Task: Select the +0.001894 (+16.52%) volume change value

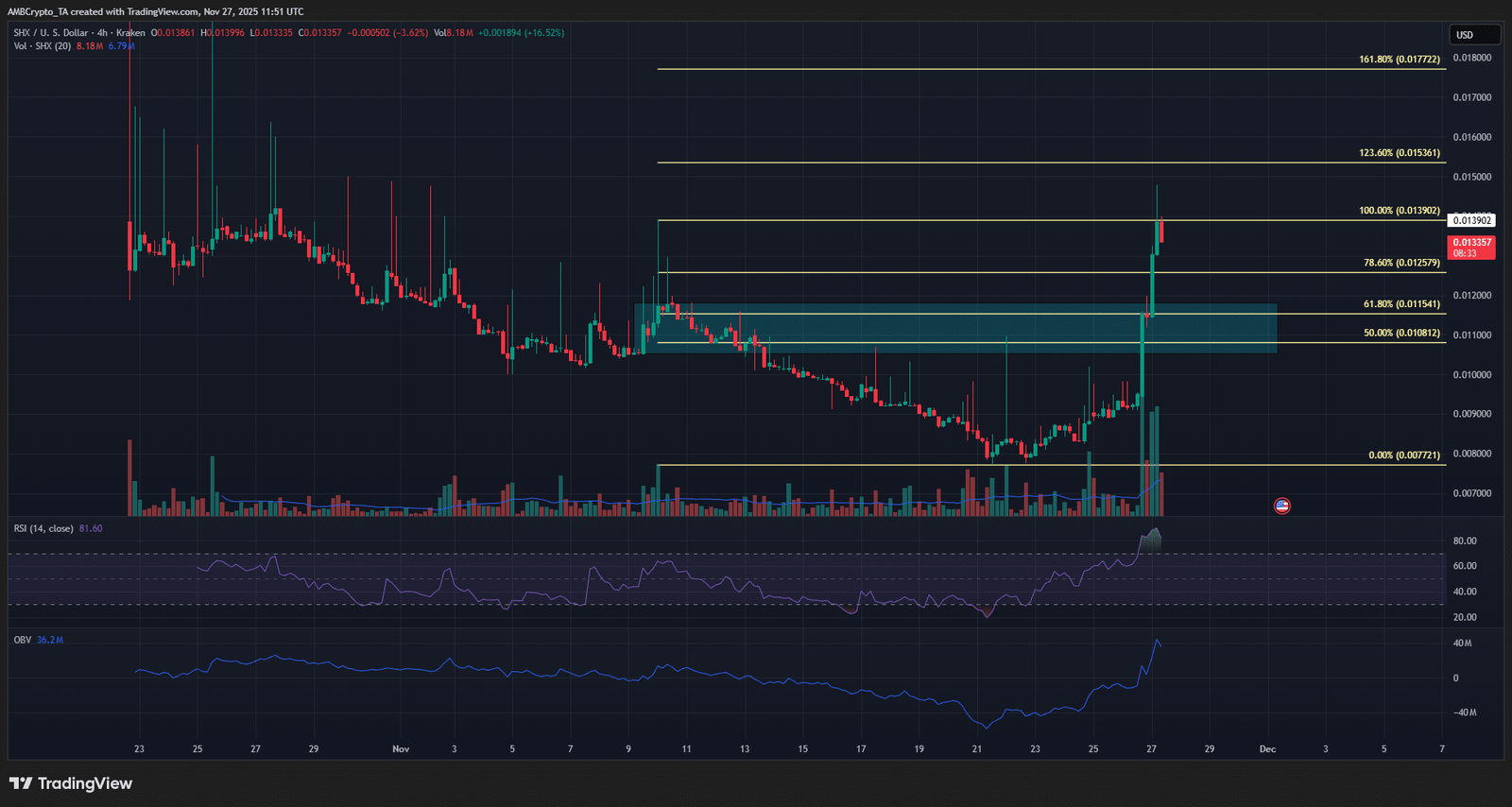Action: [521, 33]
